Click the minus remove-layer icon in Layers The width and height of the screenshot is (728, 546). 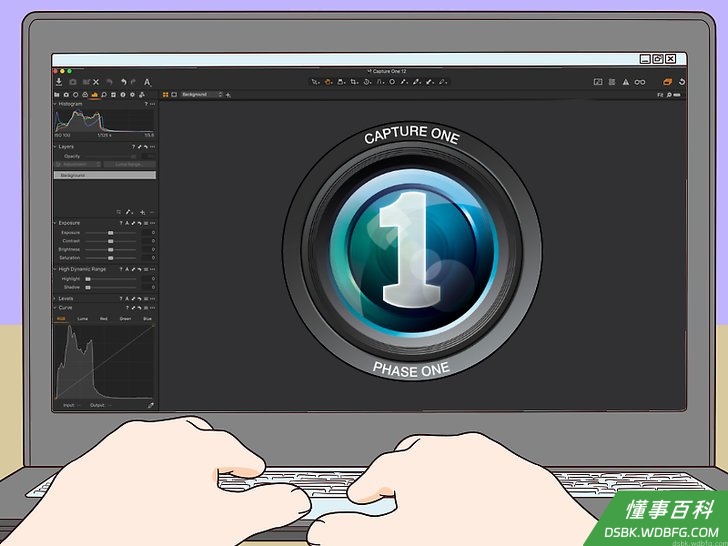pyautogui.click(x=152, y=212)
